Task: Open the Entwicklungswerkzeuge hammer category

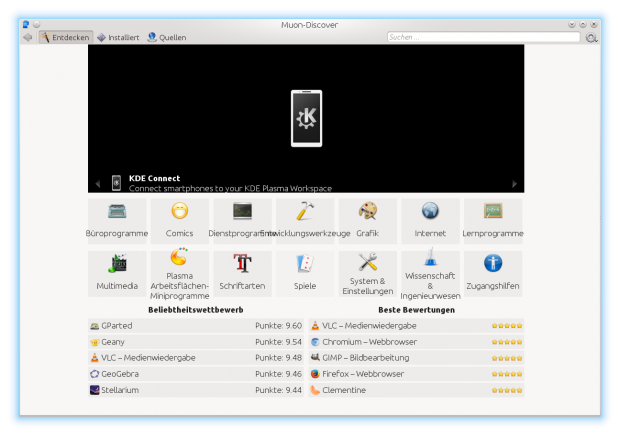Action: (305, 221)
